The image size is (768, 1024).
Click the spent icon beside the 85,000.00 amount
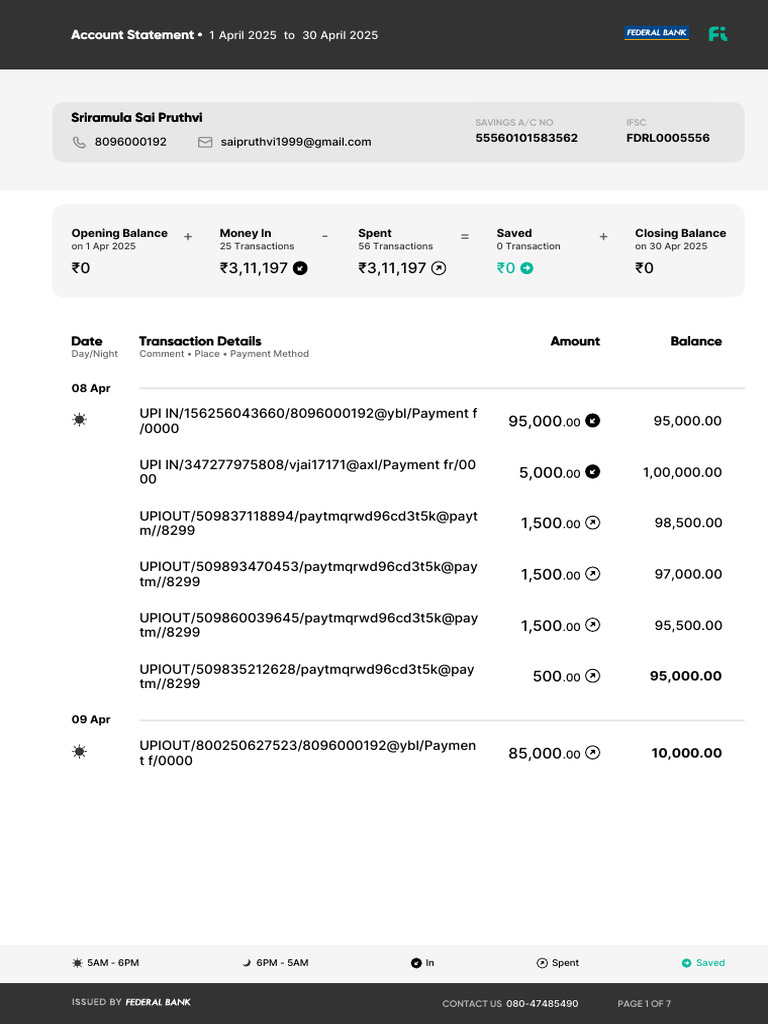(592, 753)
